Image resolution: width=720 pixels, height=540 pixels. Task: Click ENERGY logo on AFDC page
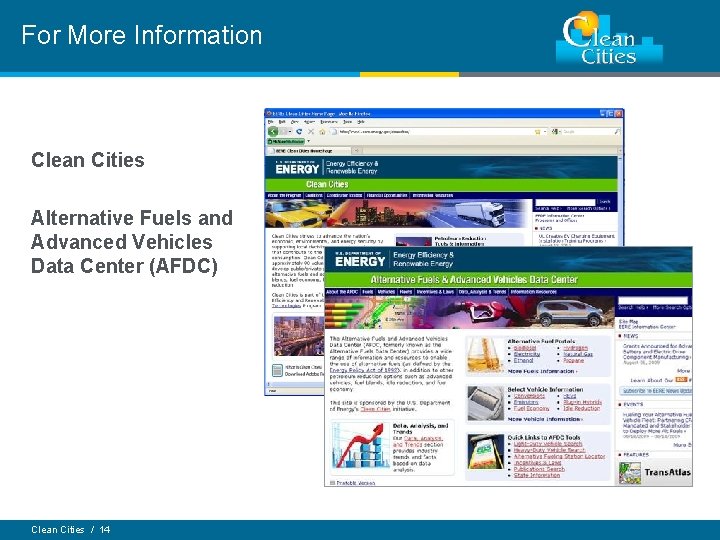click(360, 260)
